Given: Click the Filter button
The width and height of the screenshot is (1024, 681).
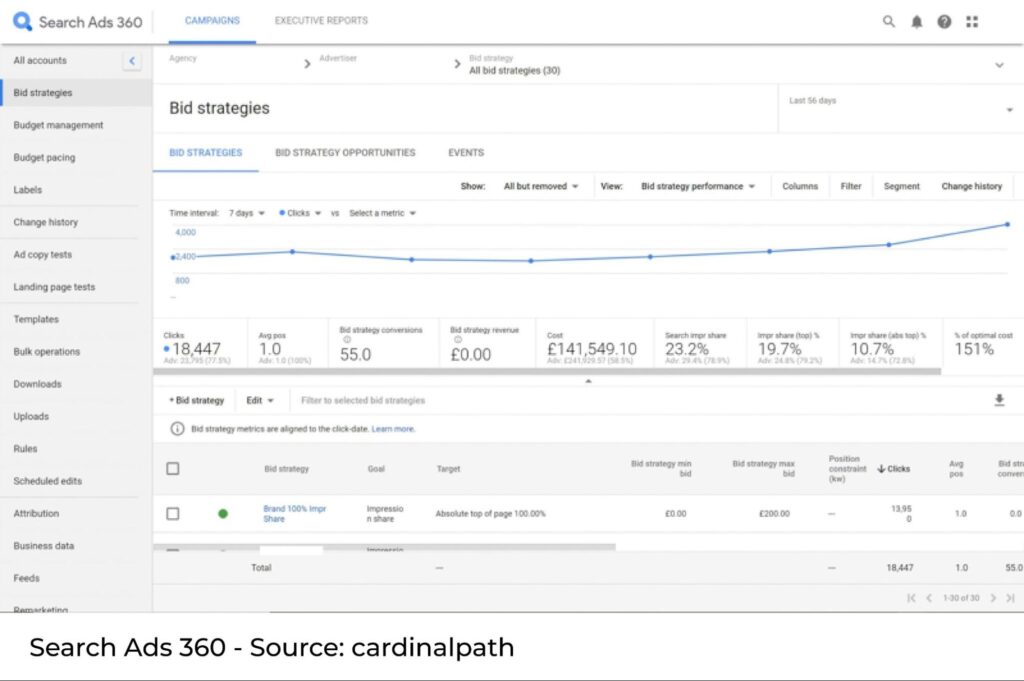Looking at the screenshot, I should (x=851, y=186).
